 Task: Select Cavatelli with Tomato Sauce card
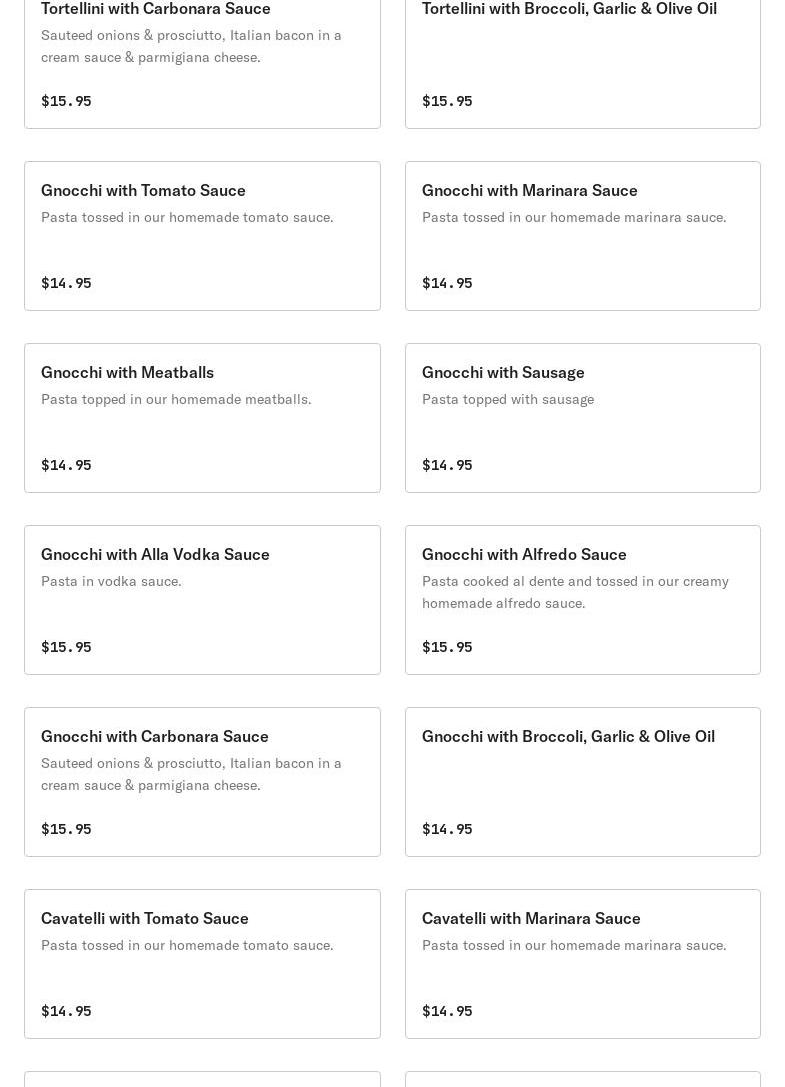click(x=202, y=964)
